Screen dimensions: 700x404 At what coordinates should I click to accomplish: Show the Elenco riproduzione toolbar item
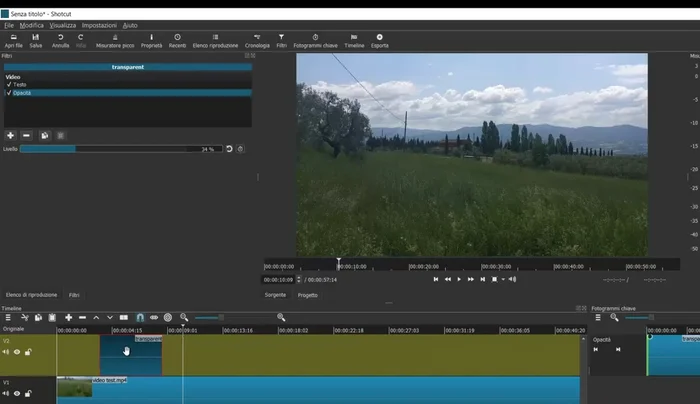coord(215,41)
